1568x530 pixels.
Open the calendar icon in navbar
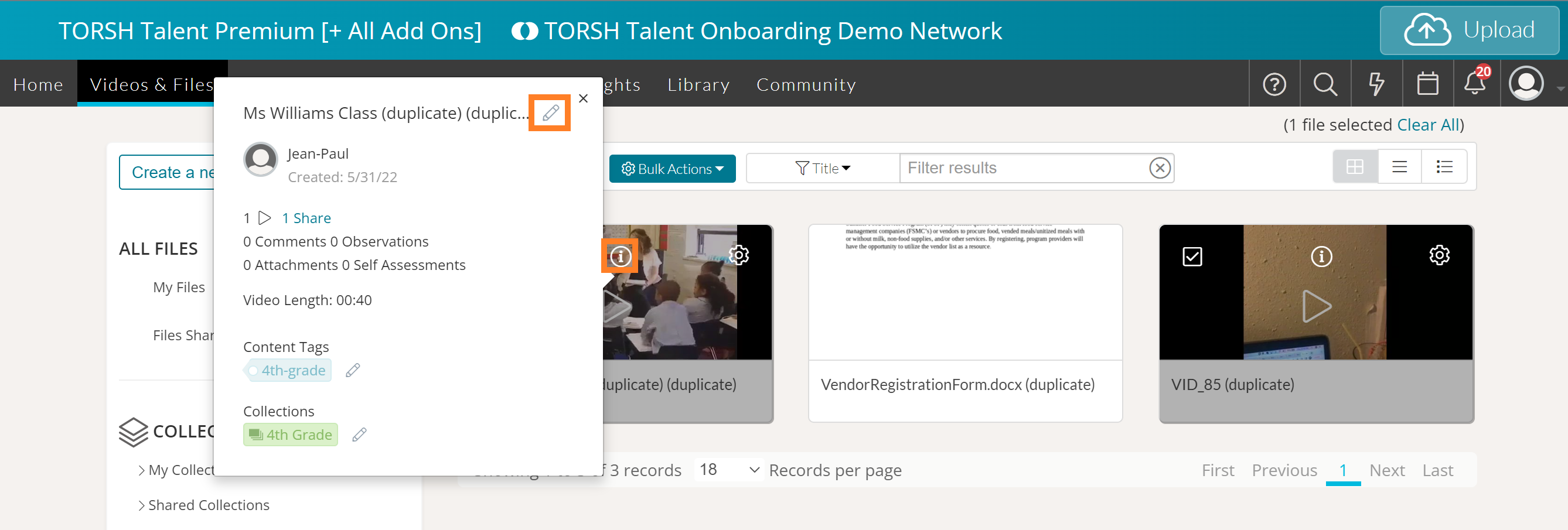click(x=1427, y=84)
